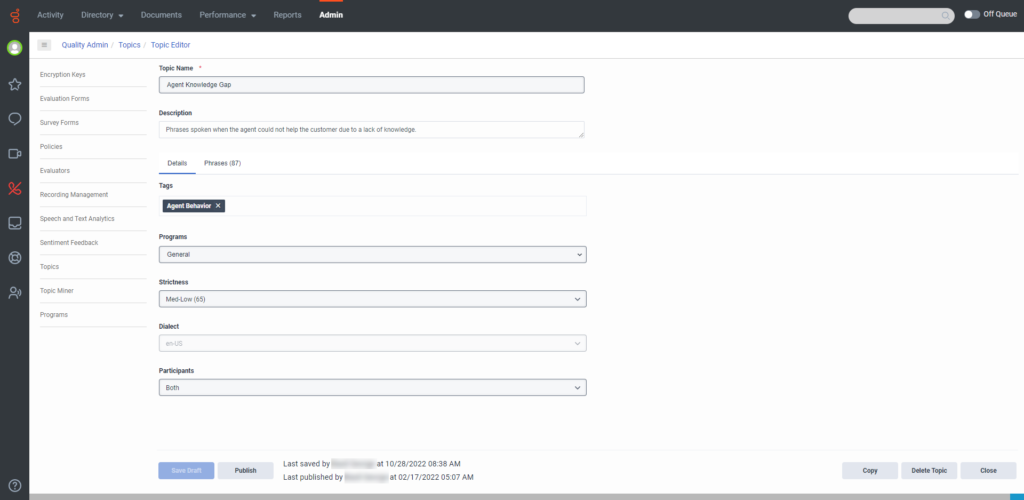Open the Performance menu in top bar

227,14
